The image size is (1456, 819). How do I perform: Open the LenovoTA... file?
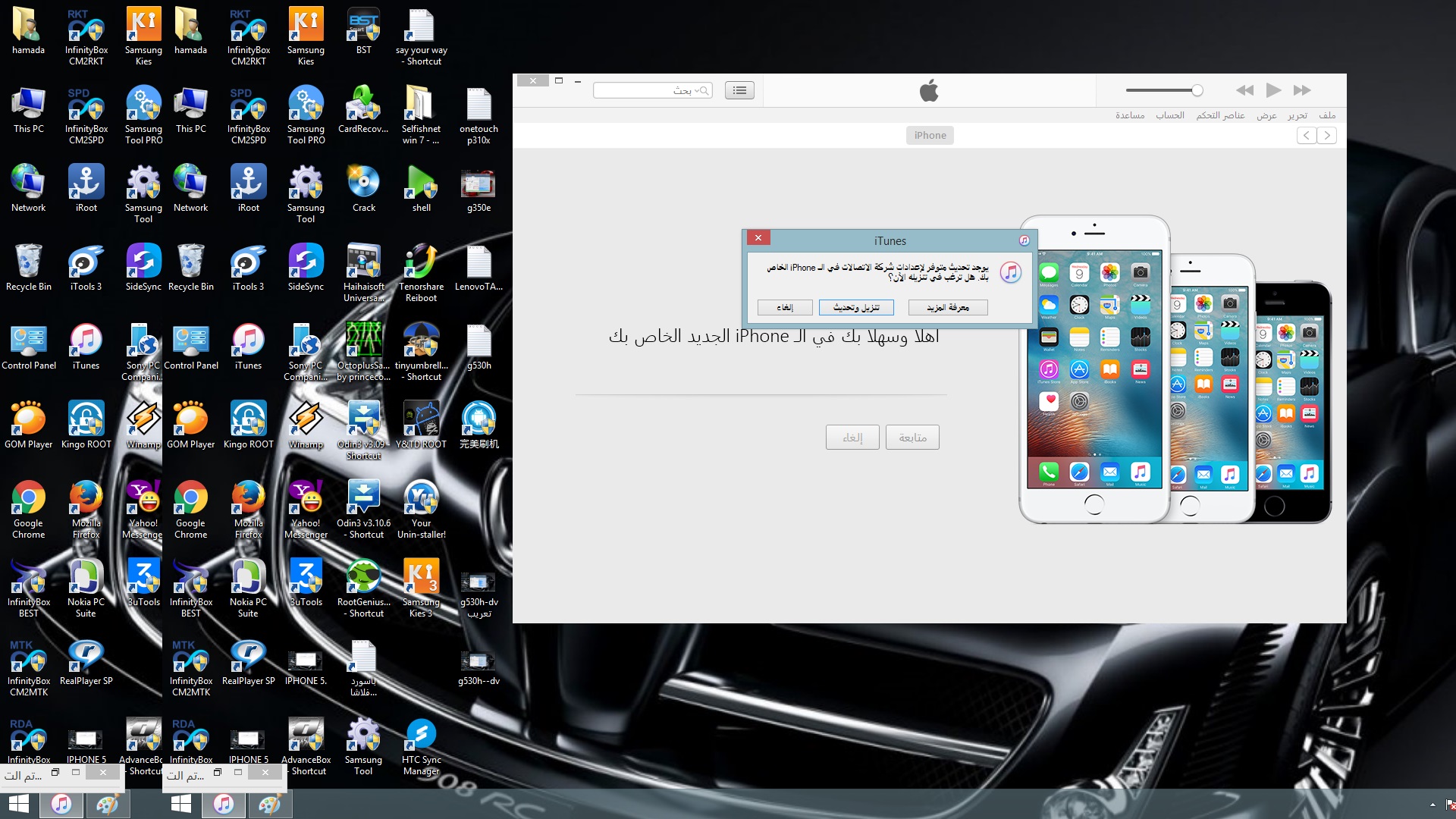(x=479, y=267)
